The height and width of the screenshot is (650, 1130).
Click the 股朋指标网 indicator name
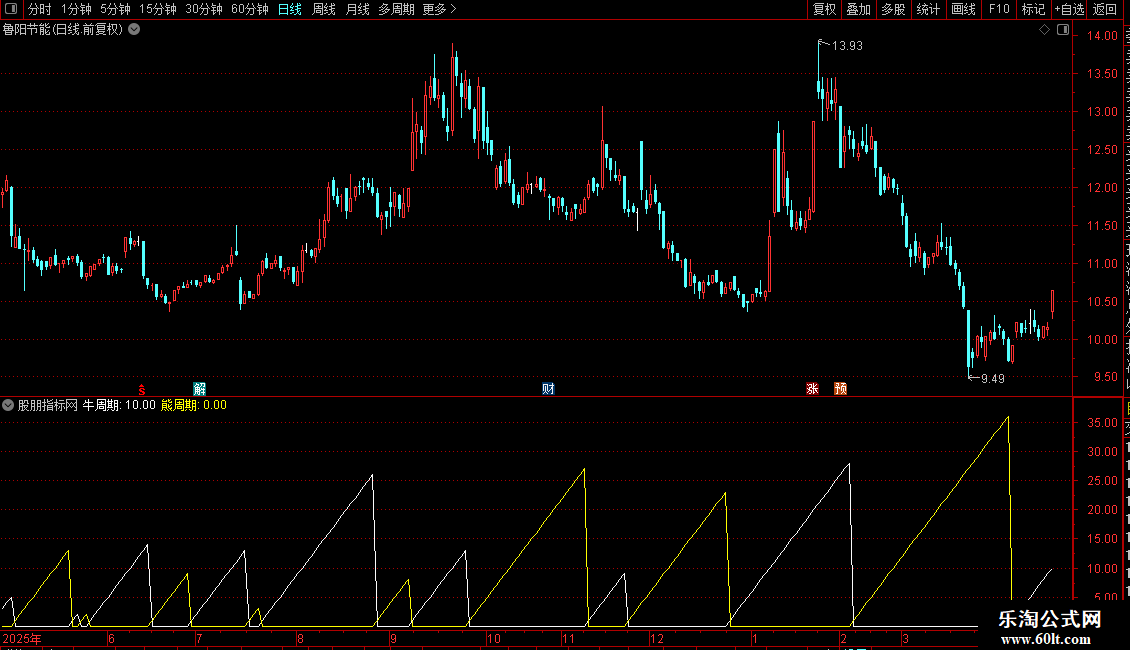(x=48, y=405)
